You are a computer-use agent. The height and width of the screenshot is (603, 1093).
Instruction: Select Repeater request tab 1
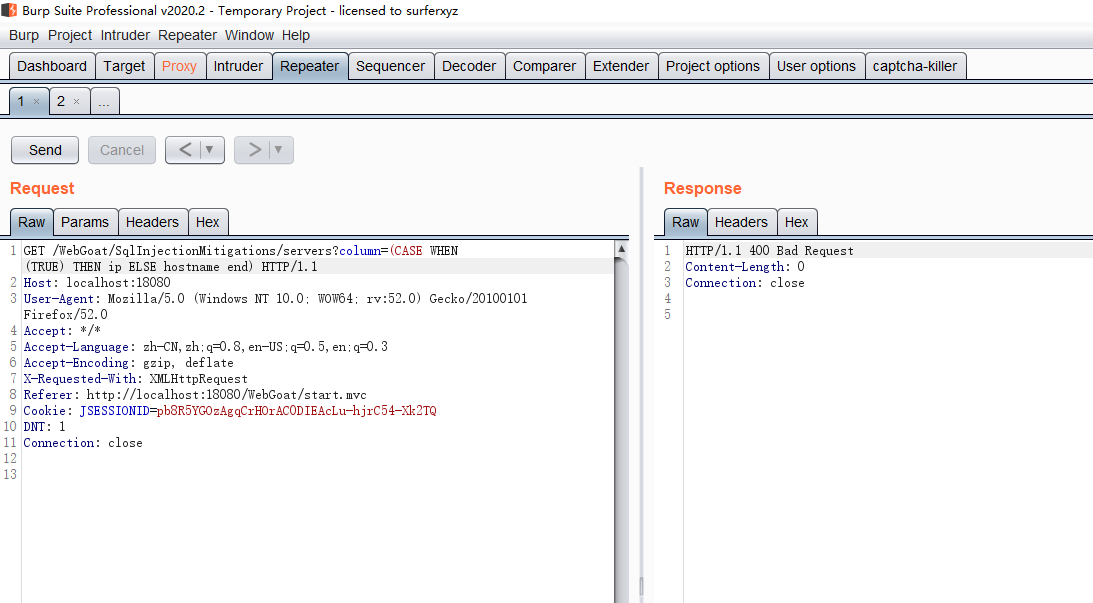click(x=21, y=102)
